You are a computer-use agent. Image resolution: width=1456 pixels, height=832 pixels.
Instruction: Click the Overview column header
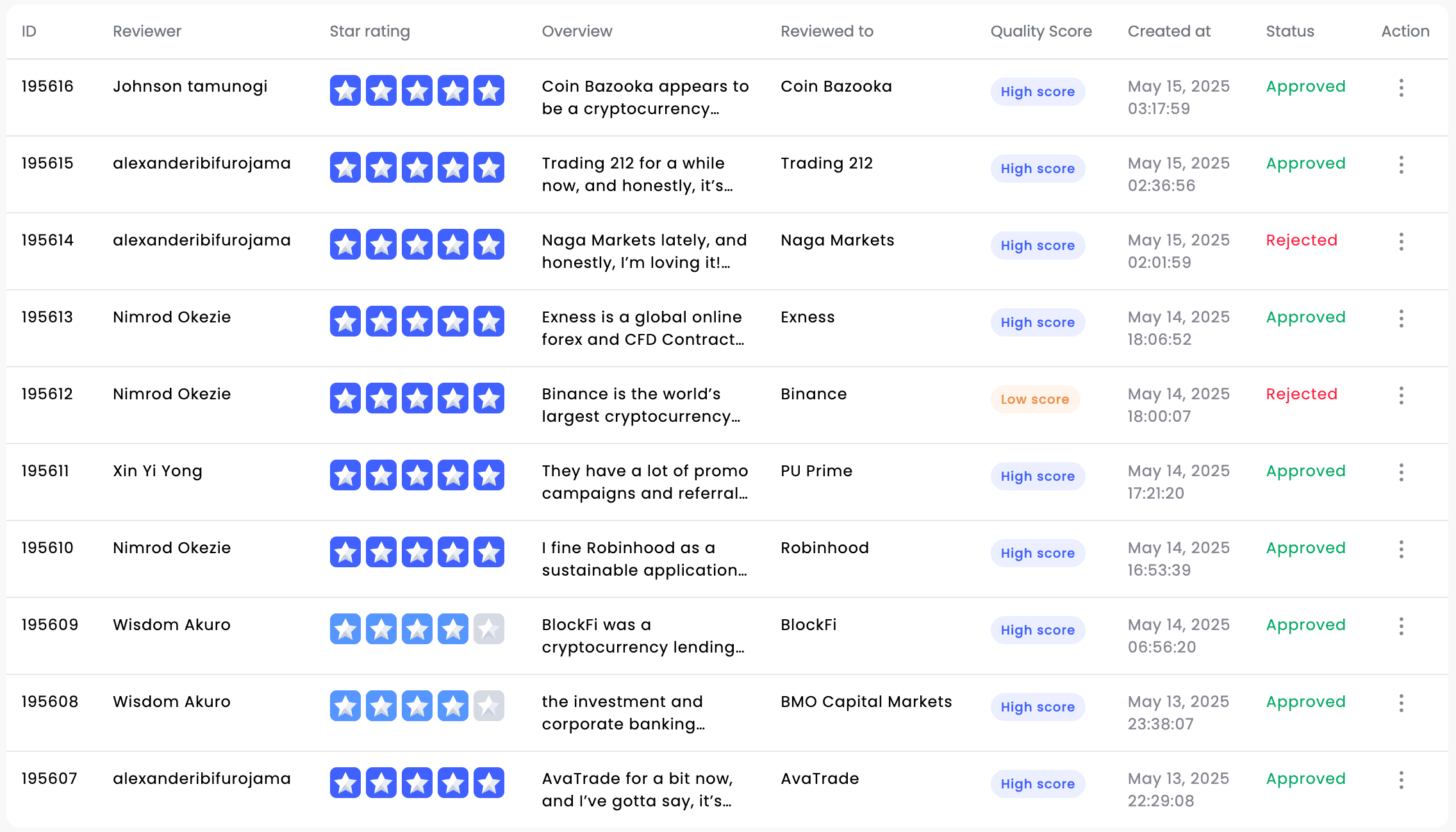577,31
